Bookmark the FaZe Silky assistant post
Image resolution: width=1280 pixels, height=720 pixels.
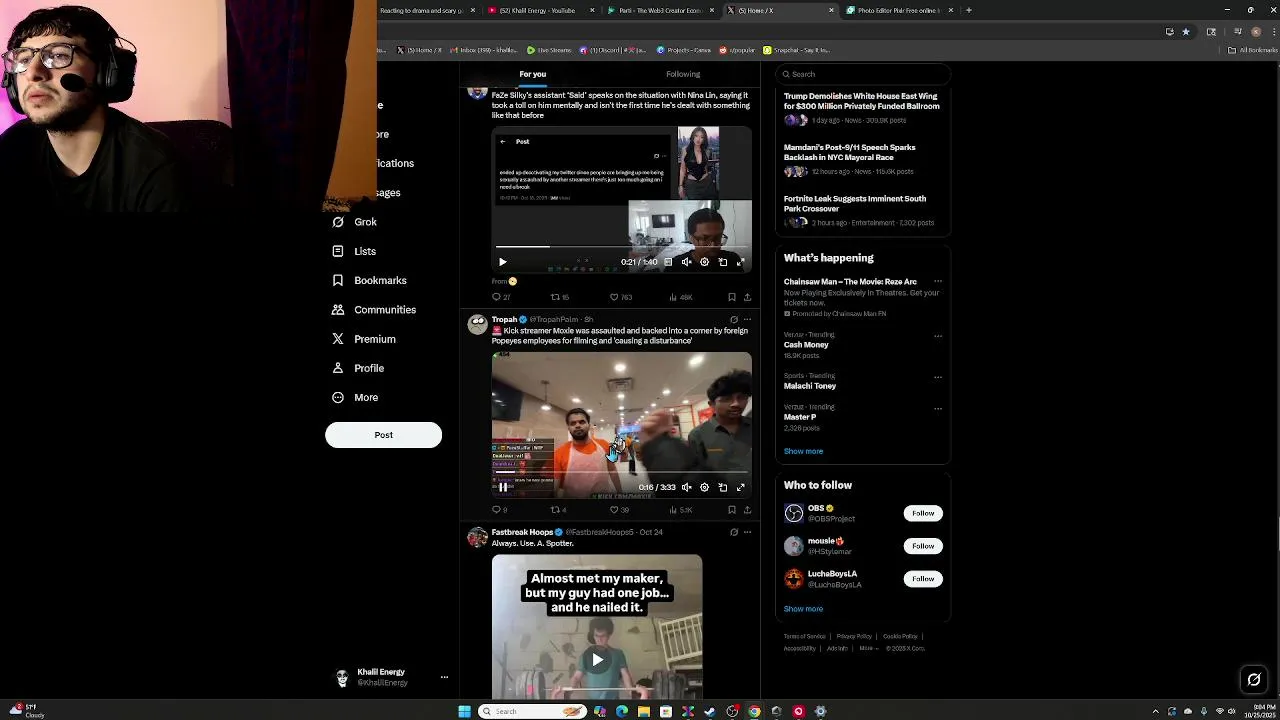coord(732,297)
